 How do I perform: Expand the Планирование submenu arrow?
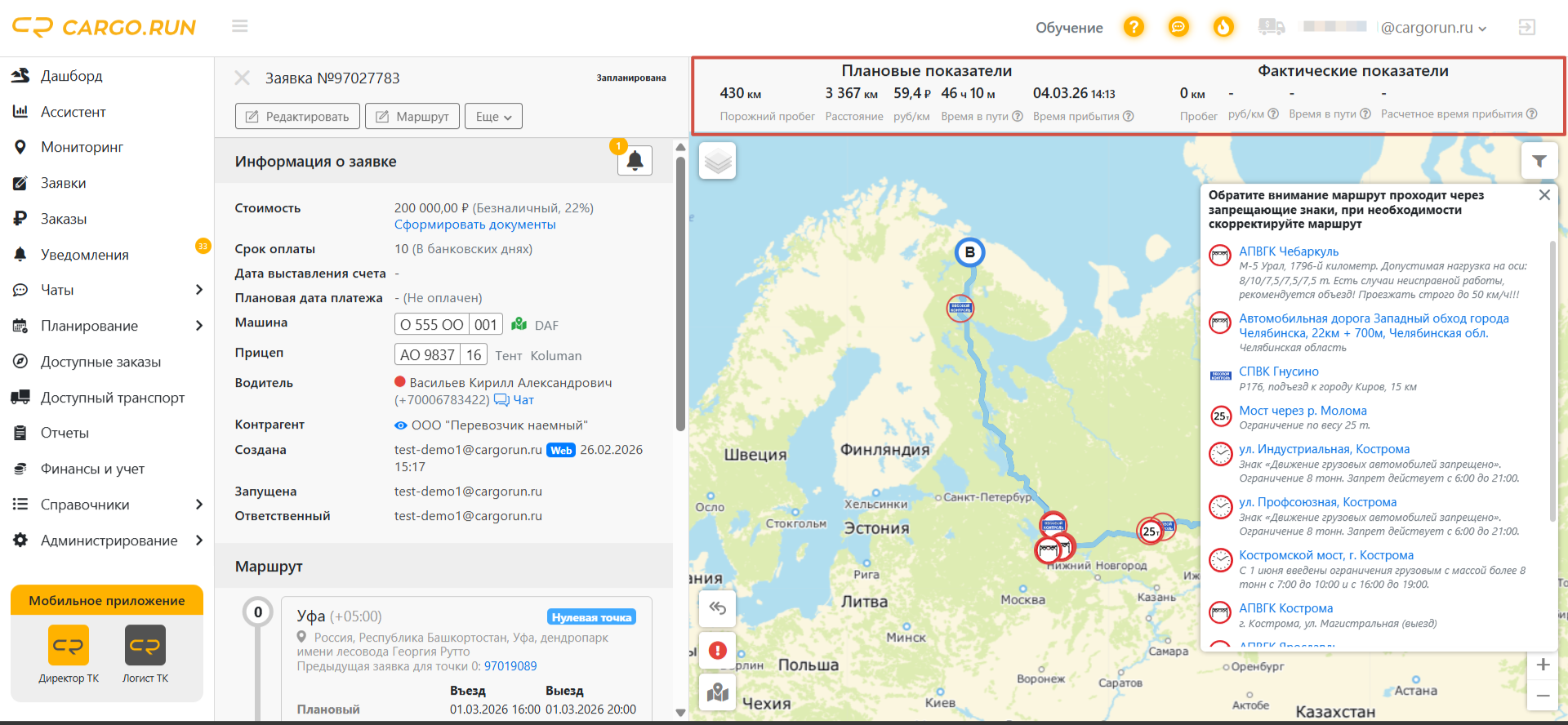click(x=199, y=326)
